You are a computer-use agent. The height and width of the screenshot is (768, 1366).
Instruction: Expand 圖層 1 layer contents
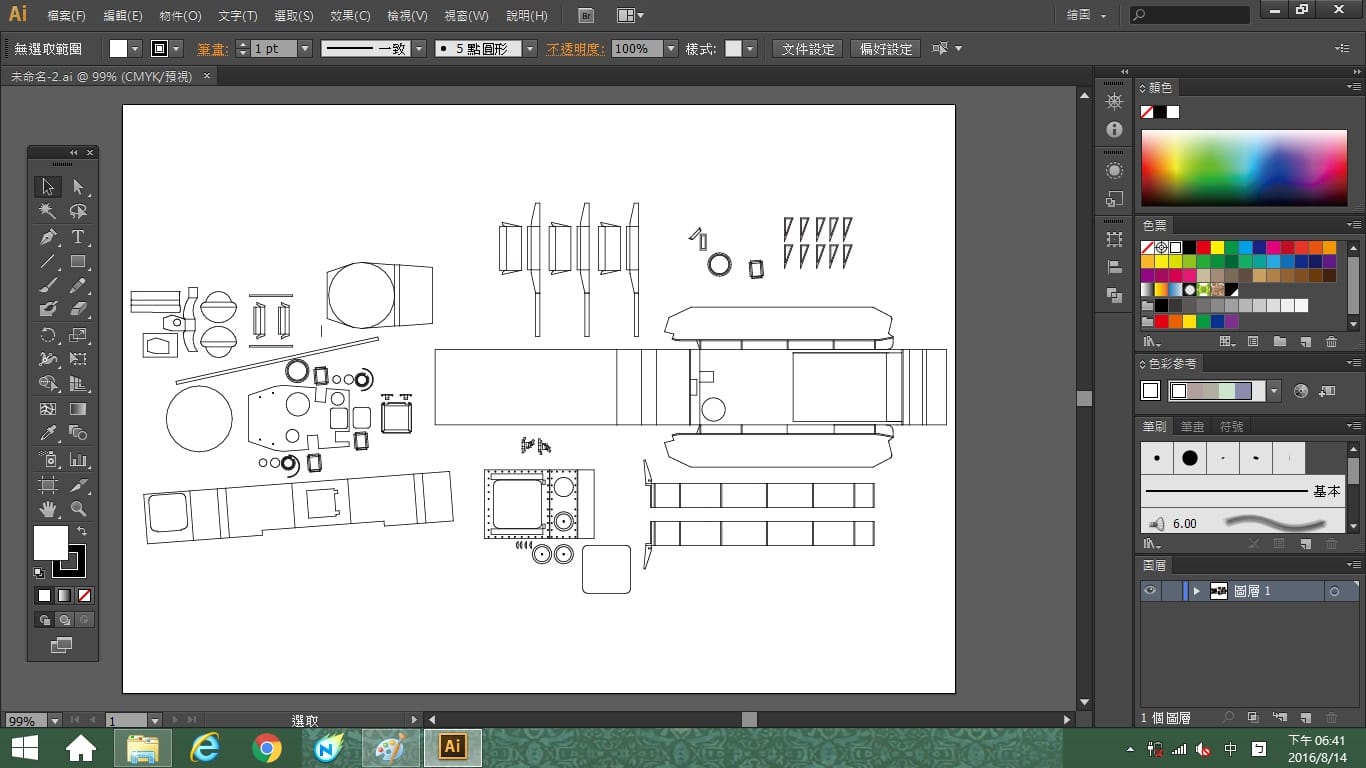(1196, 592)
